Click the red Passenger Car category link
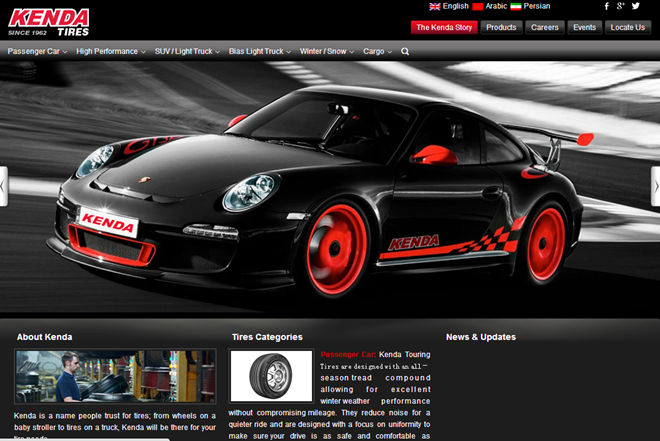Image resolution: width=660 pixels, height=441 pixels. coord(348,355)
